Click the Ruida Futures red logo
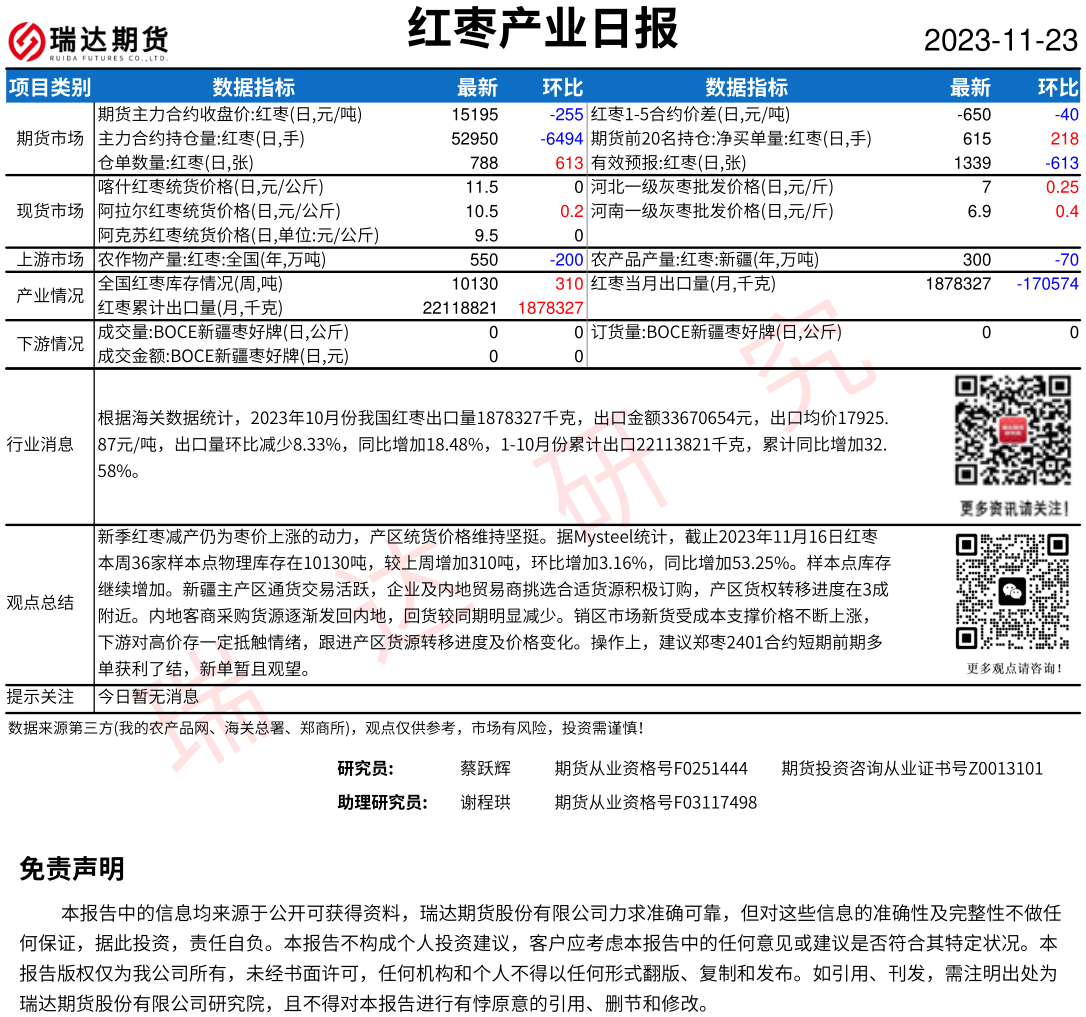 click(x=27, y=41)
